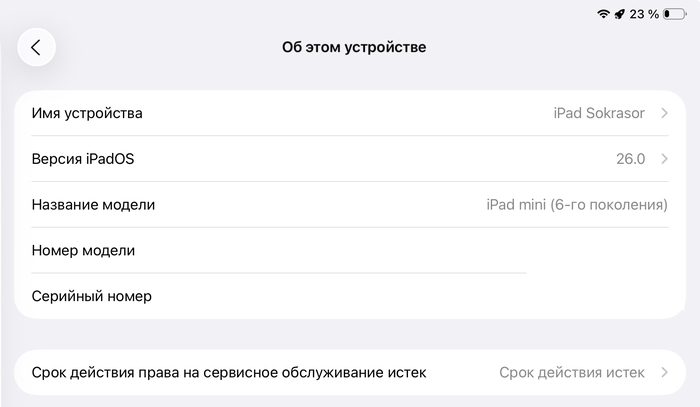Click the 23 % battery percentage
700x407 pixels.
coord(644,14)
